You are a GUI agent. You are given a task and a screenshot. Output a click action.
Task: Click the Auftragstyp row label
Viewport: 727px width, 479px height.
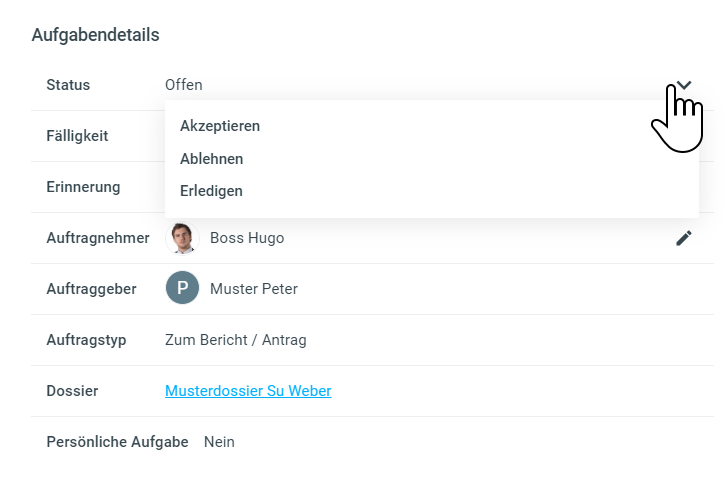coord(86,340)
